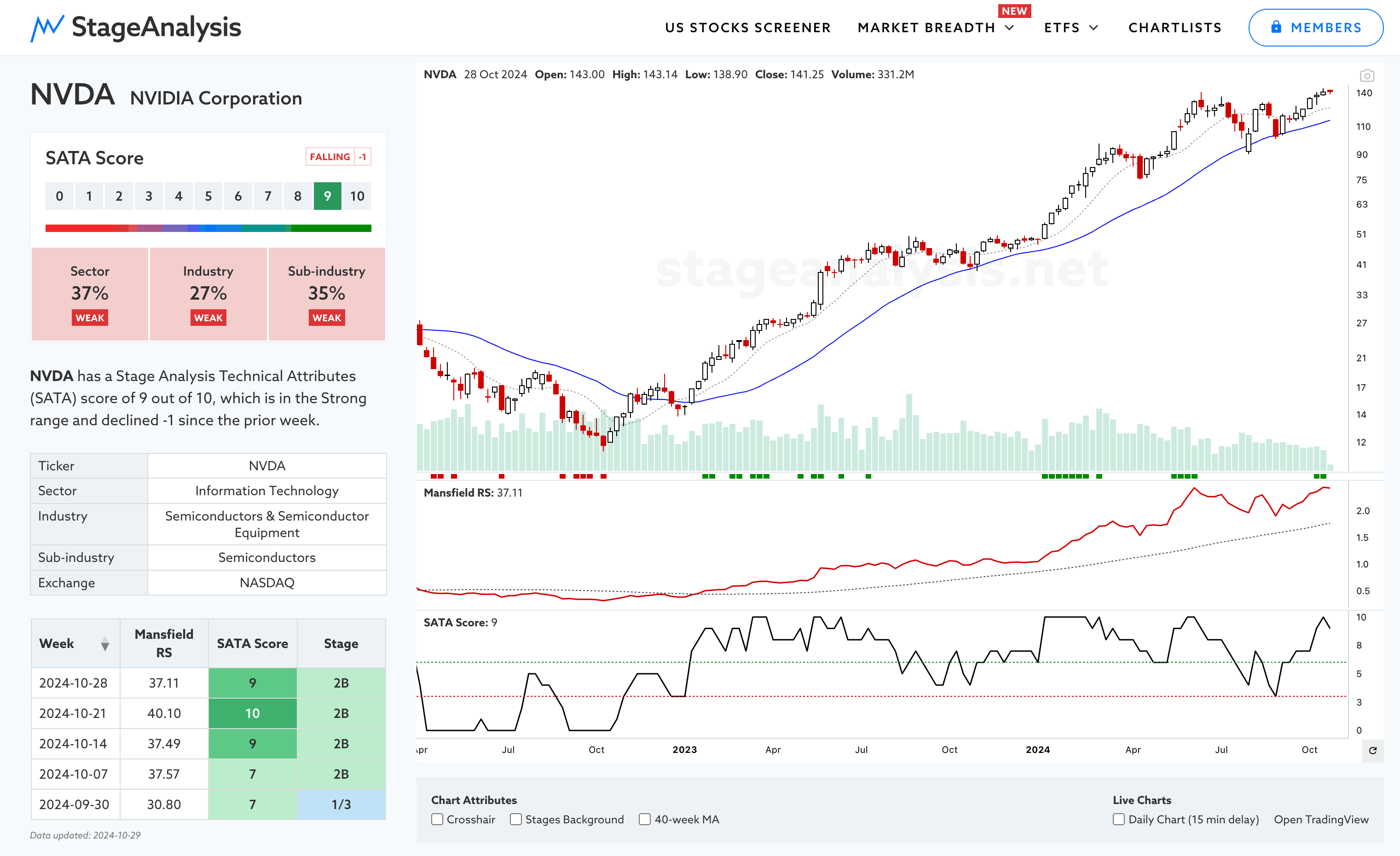Click the NEW badge above Market Breadth

1014,11
